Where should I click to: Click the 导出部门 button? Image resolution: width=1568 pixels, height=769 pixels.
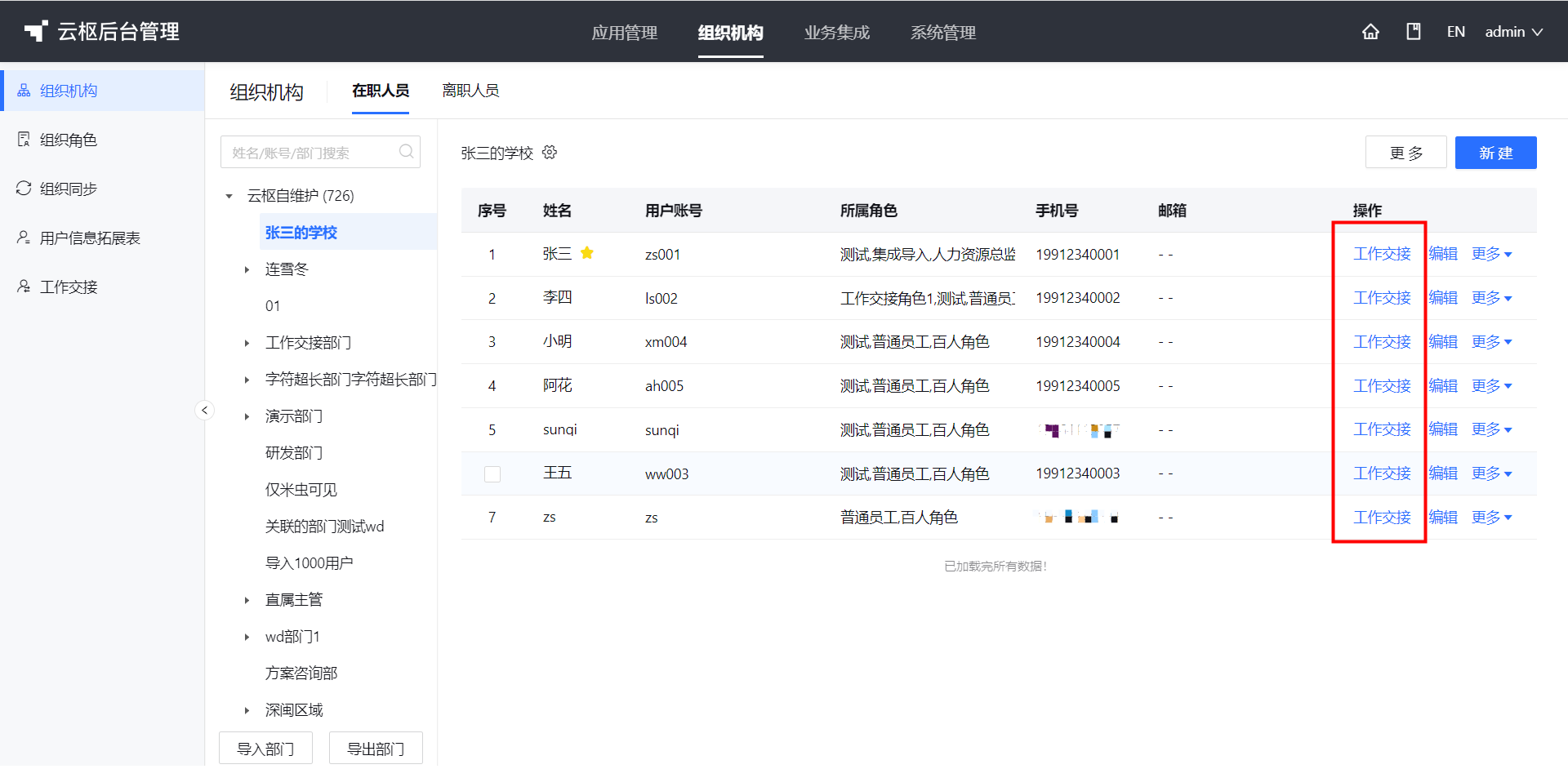coord(376,749)
